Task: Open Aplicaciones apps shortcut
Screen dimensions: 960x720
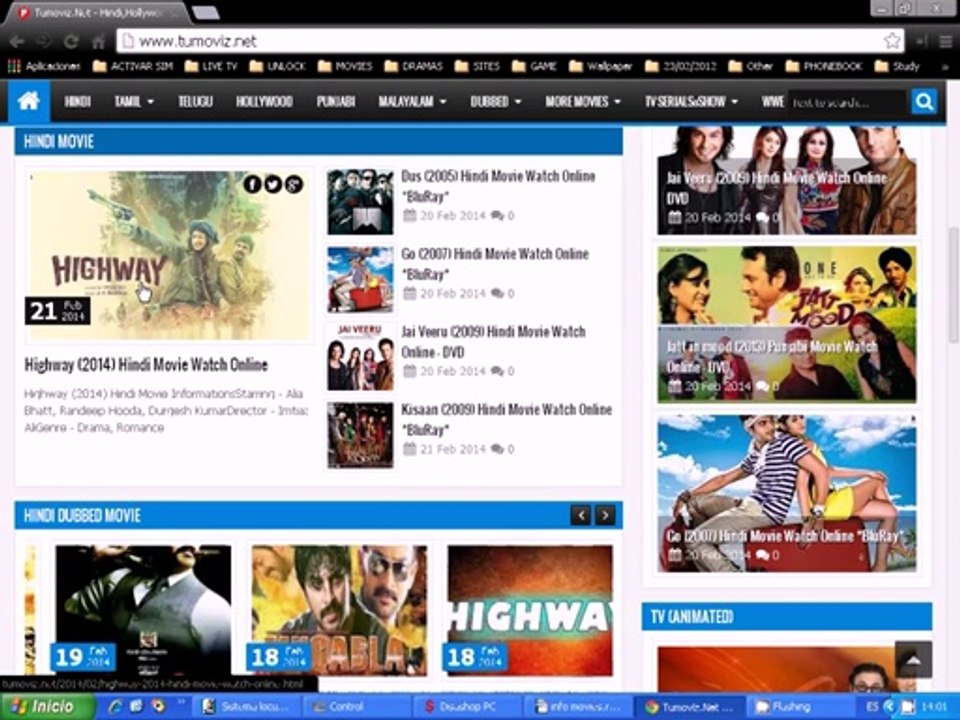Action: click(44, 66)
